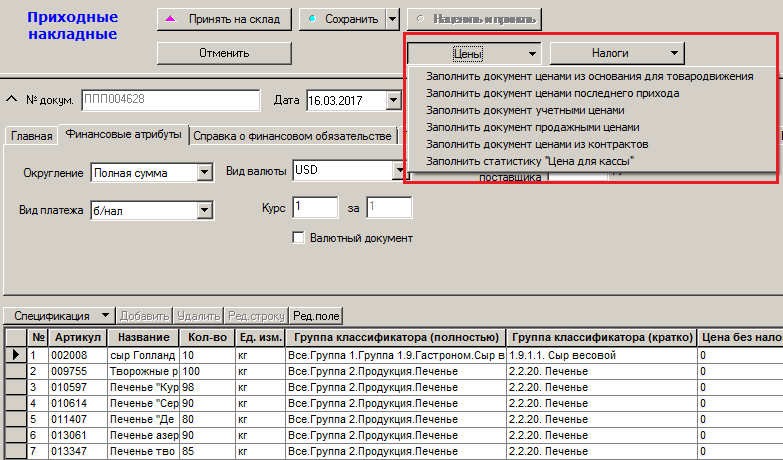Click the 'Группа классификатора (кратко)' column header
Image resolution: width=783 pixels, height=460 pixels.
pos(602,338)
